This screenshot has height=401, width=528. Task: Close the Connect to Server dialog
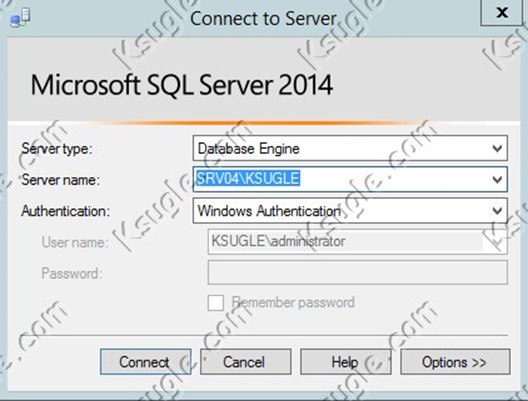[x=502, y=13]
